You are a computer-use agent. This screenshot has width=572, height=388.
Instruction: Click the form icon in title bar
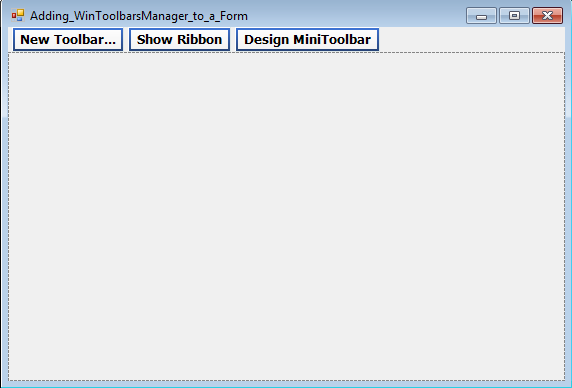[x=18, y=16]
